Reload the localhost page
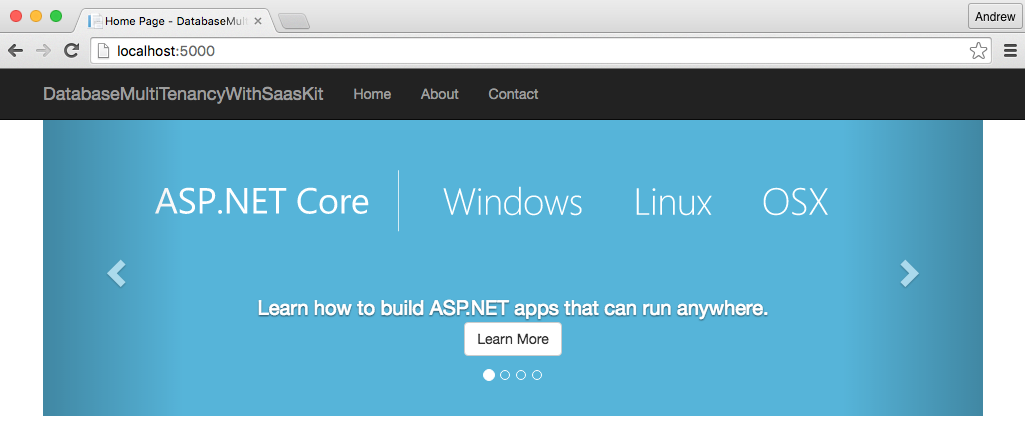The width and height of the screenshot is (1025, 429). [71, 50]
